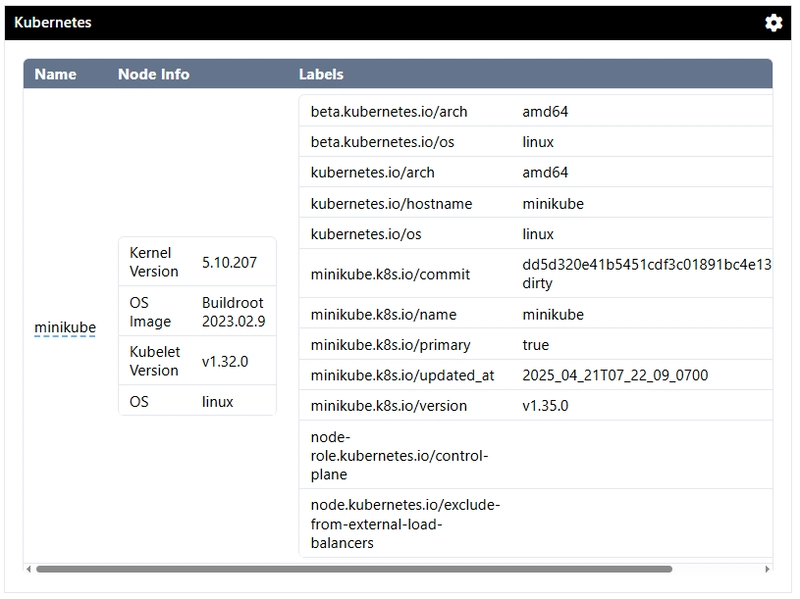800x599 pixels.
Task: Click the Kubernetes widget title
Action: tap(53, 22)
